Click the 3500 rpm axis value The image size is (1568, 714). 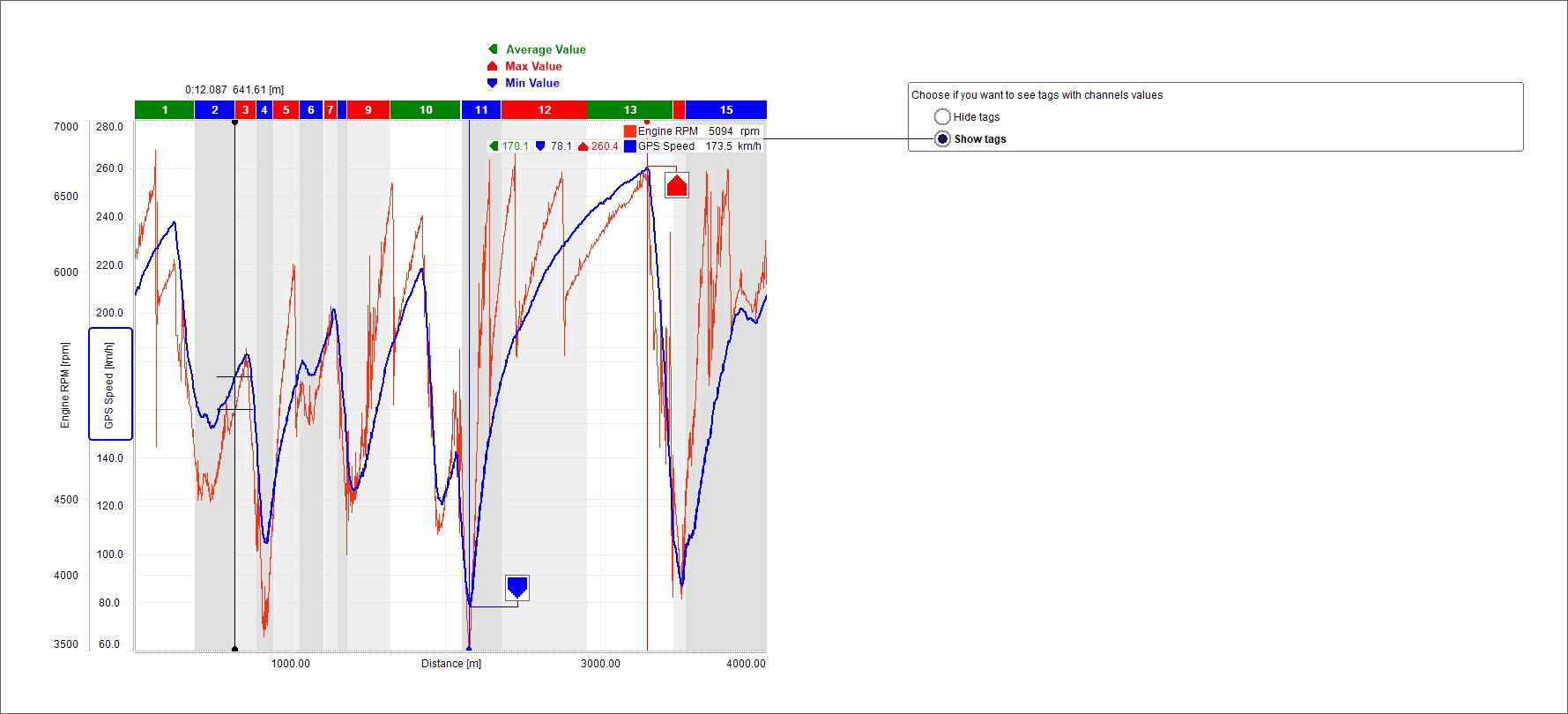click(66, 644)
